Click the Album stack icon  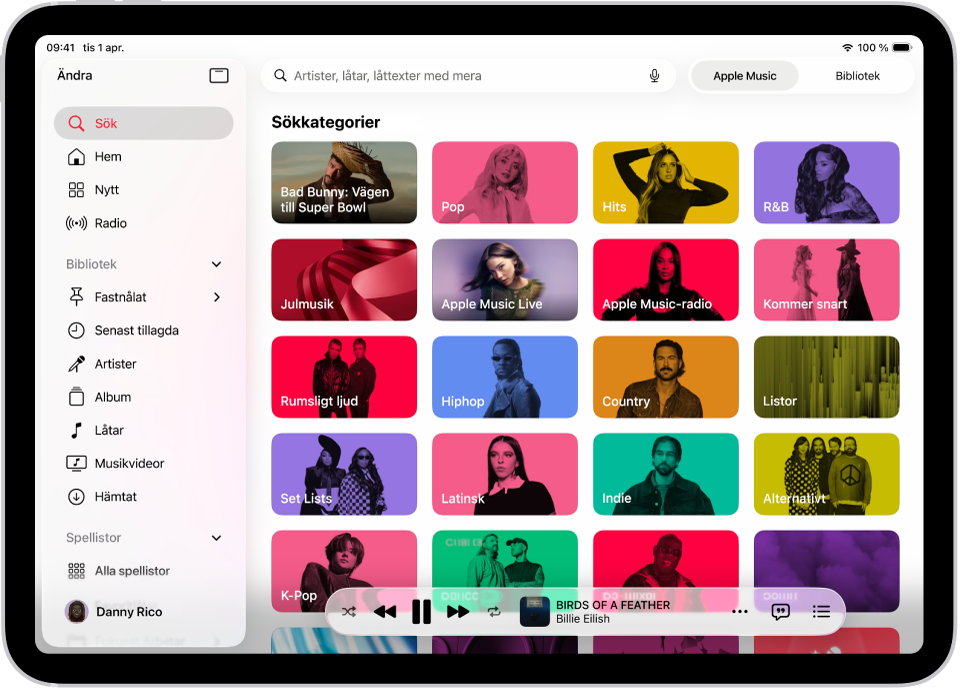76,397
